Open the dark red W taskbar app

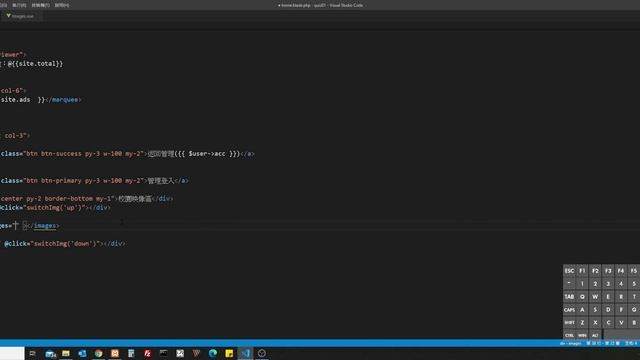[x=196, y=353]
